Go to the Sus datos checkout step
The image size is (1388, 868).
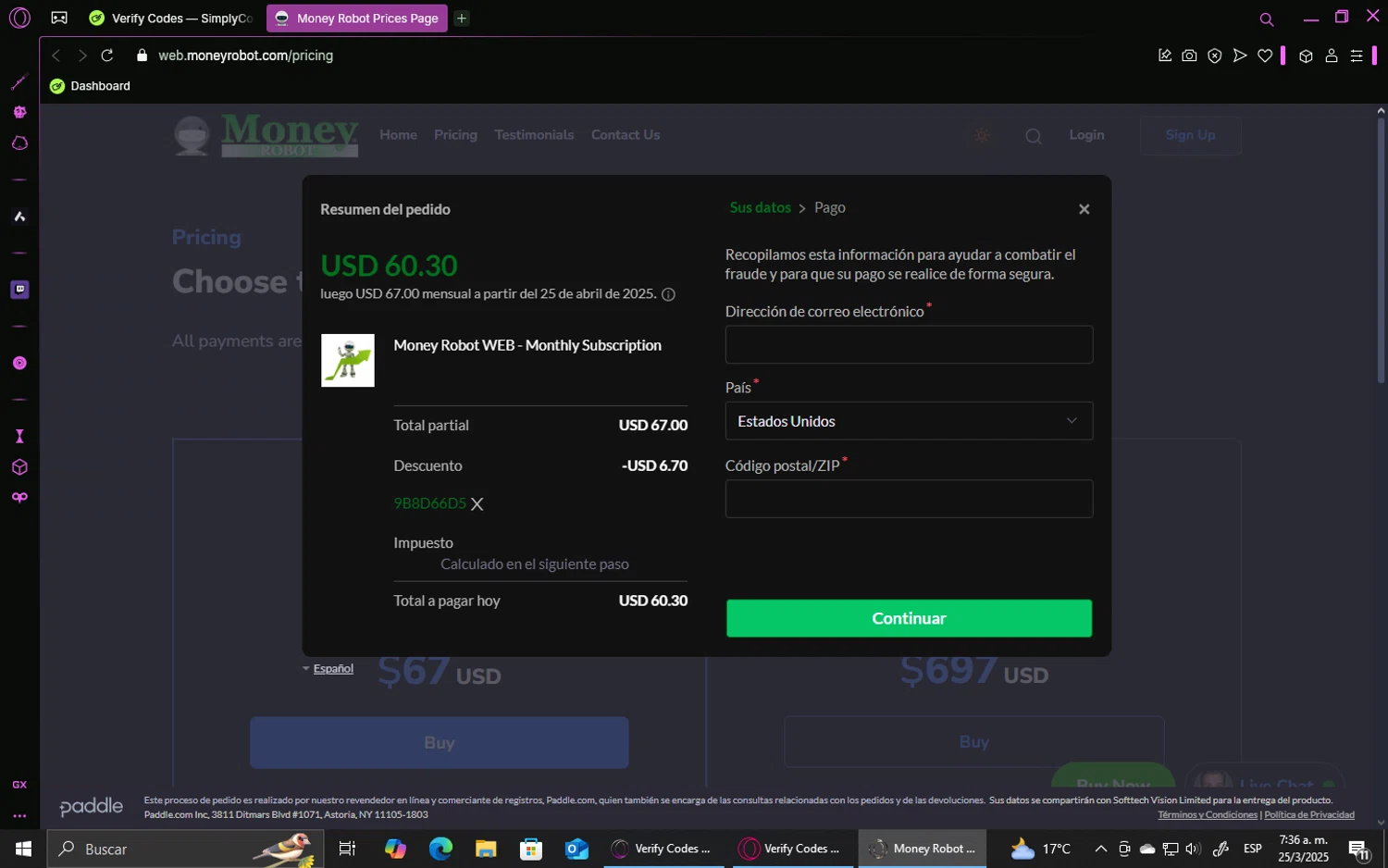pyautogui.click(x=760, y=207)
